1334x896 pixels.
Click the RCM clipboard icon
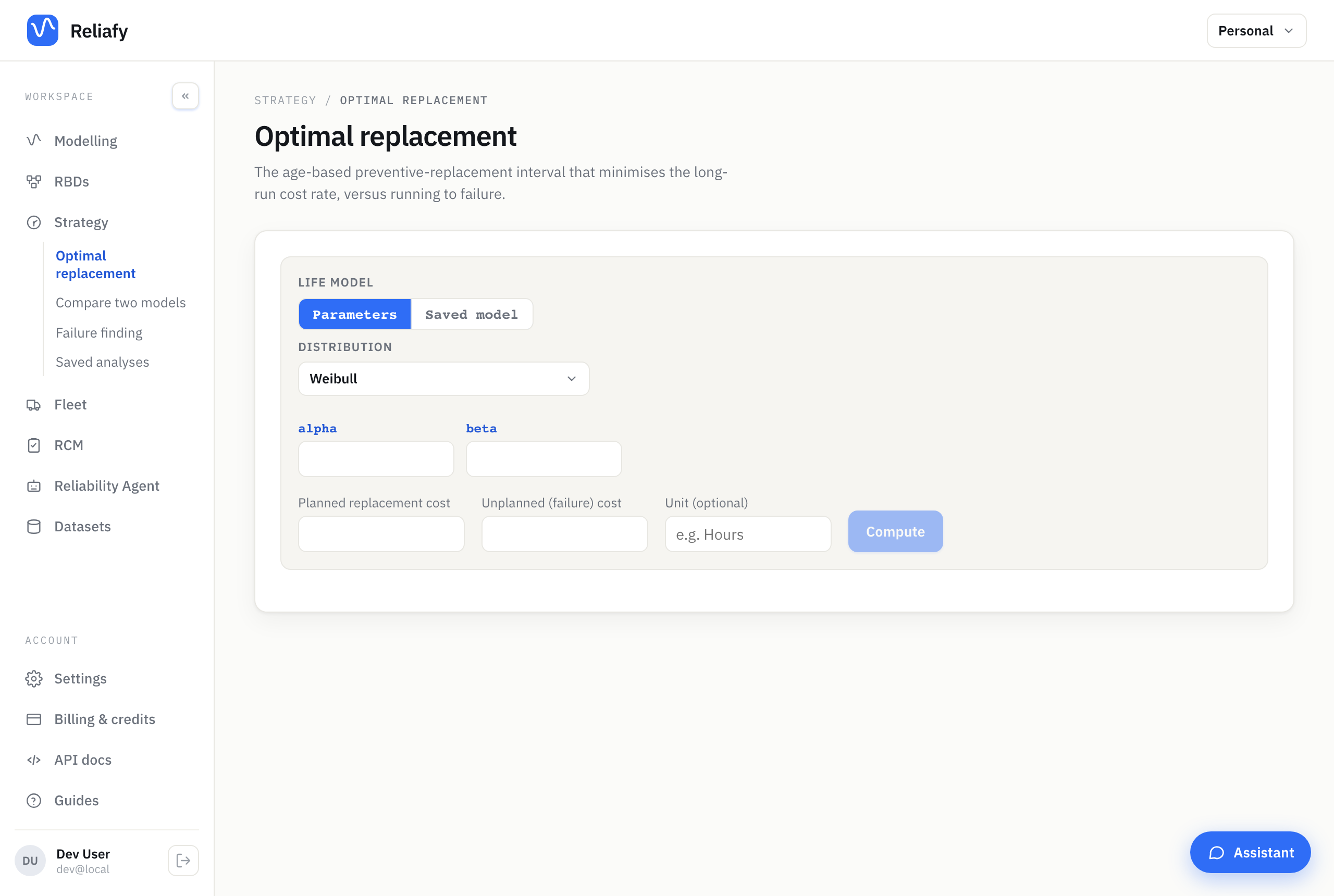pyautogui.click(x=34, y=445)
